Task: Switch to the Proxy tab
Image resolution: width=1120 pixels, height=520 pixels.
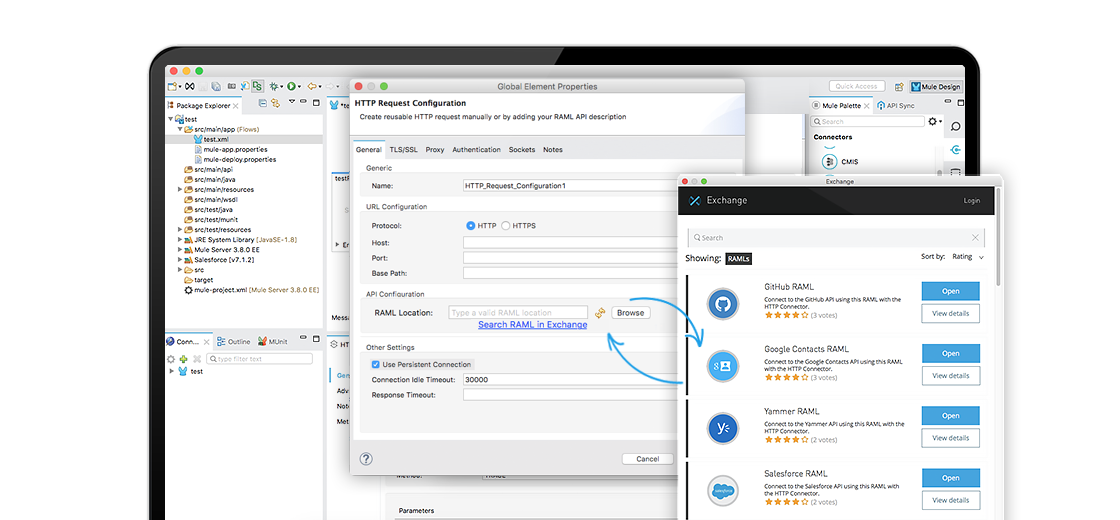Action: pos(435,150)
